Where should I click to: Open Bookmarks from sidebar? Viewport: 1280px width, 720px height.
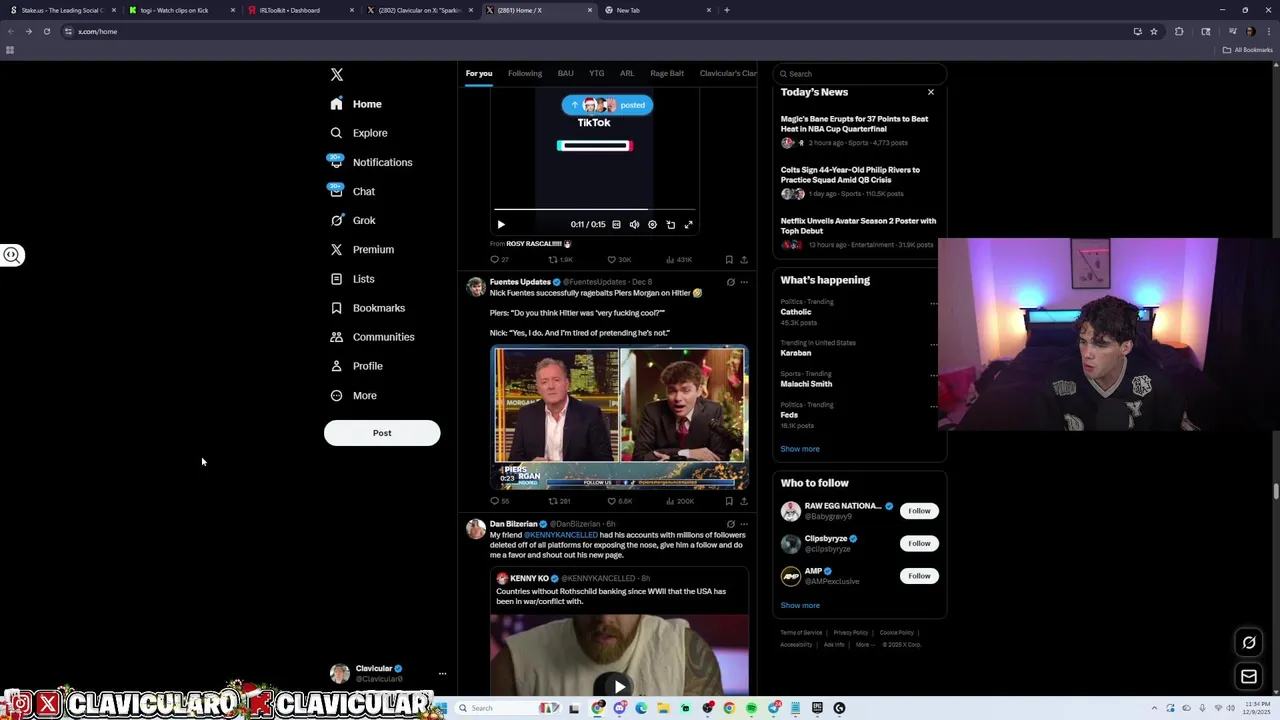367,308
